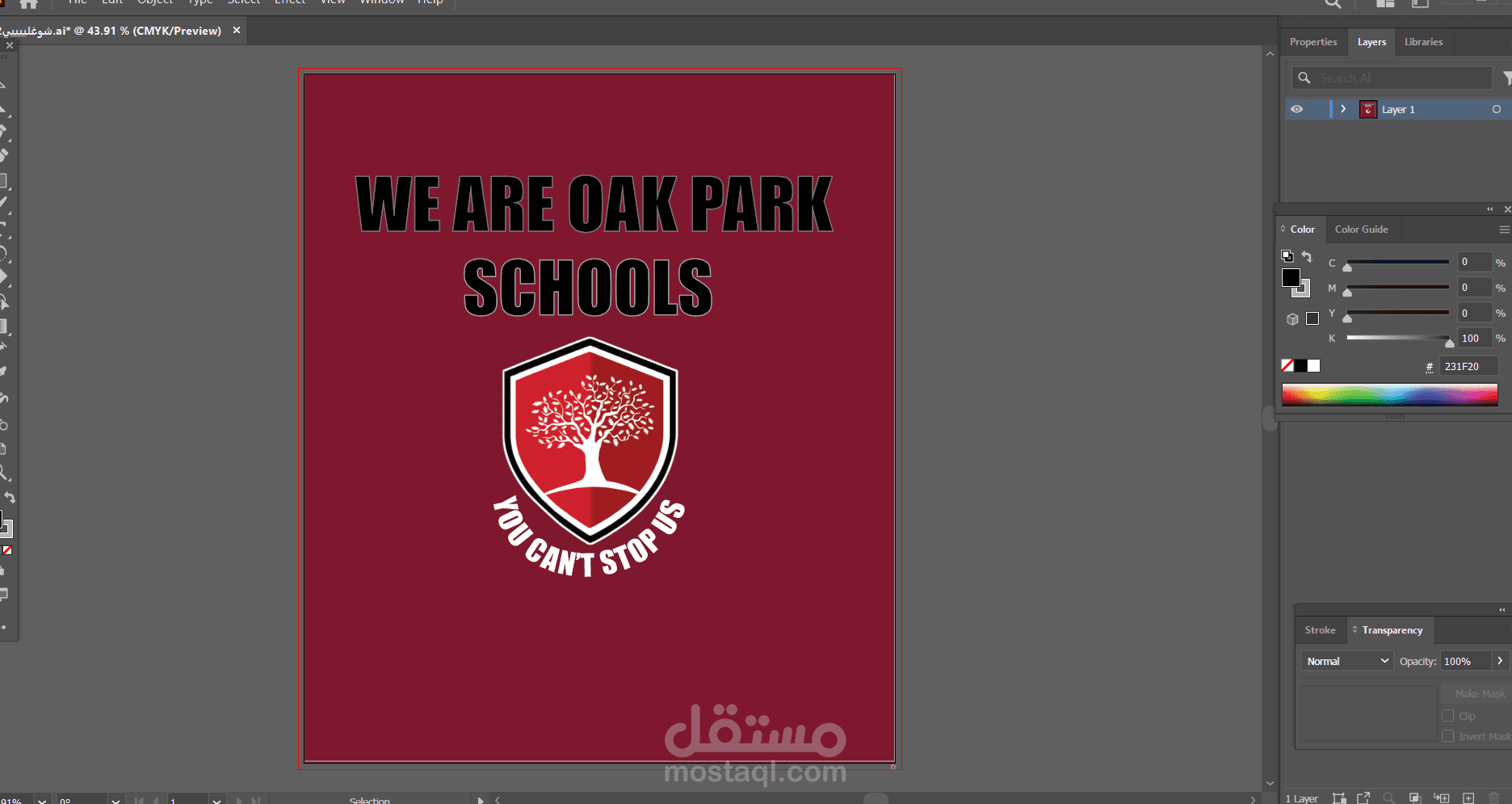The image size is (1512, 804).
Task: Open the Color Guide tab
Action: coord(1361,229)
